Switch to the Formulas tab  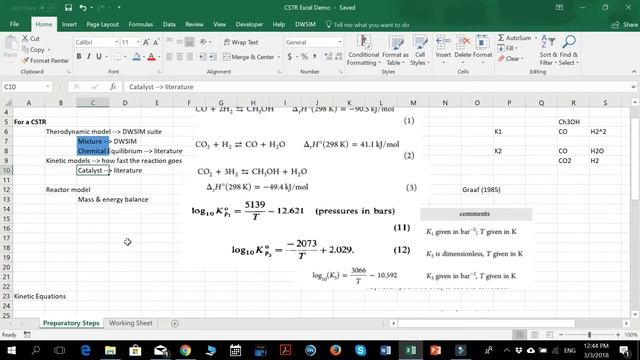click(141, 24)
